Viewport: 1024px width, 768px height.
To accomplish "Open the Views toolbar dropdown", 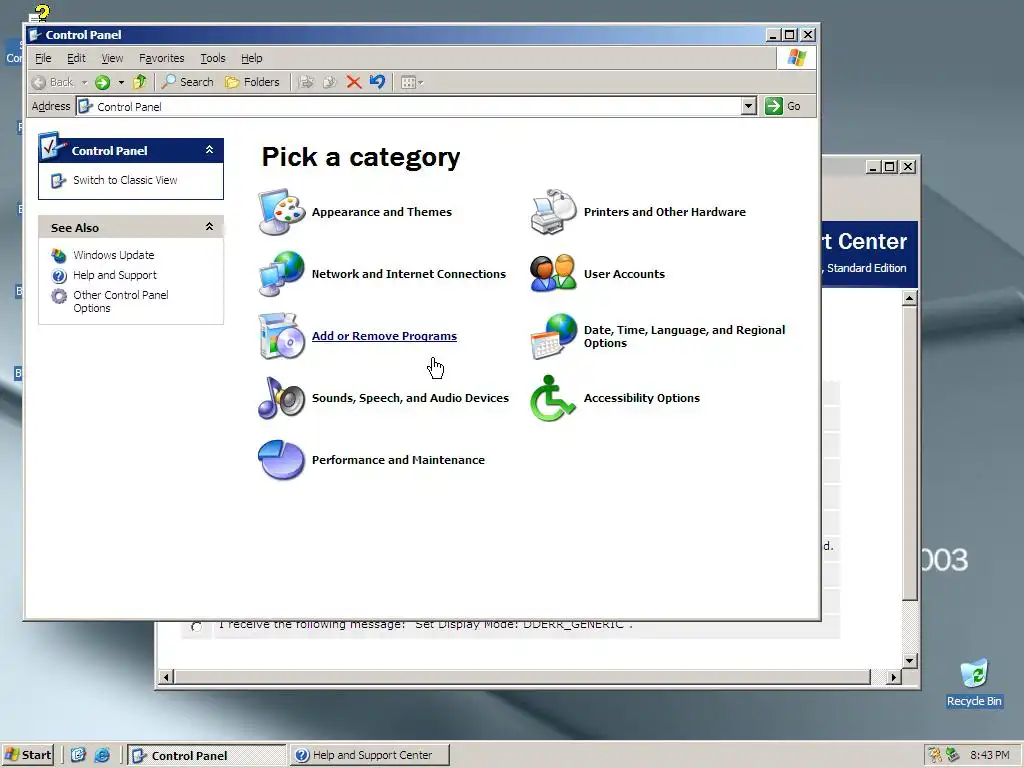I will tap(412, 82).
